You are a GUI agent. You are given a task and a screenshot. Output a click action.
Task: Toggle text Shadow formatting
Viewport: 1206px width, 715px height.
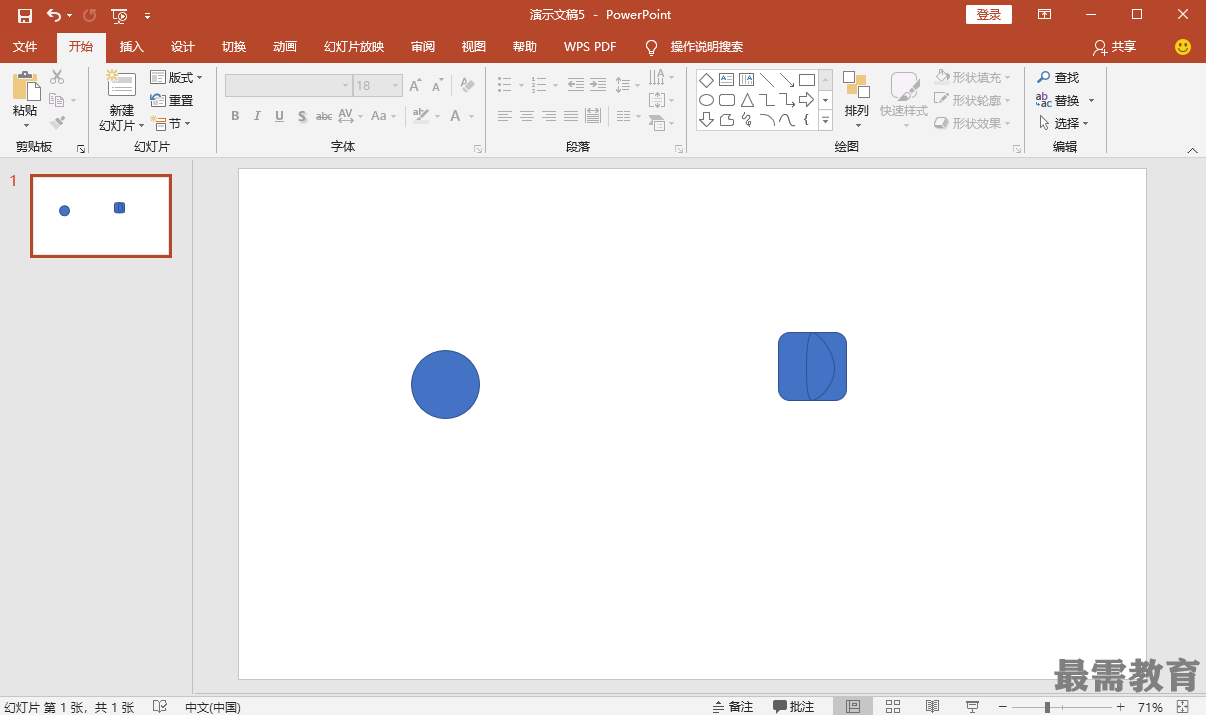pyautogui.click(x=301, y=116)
